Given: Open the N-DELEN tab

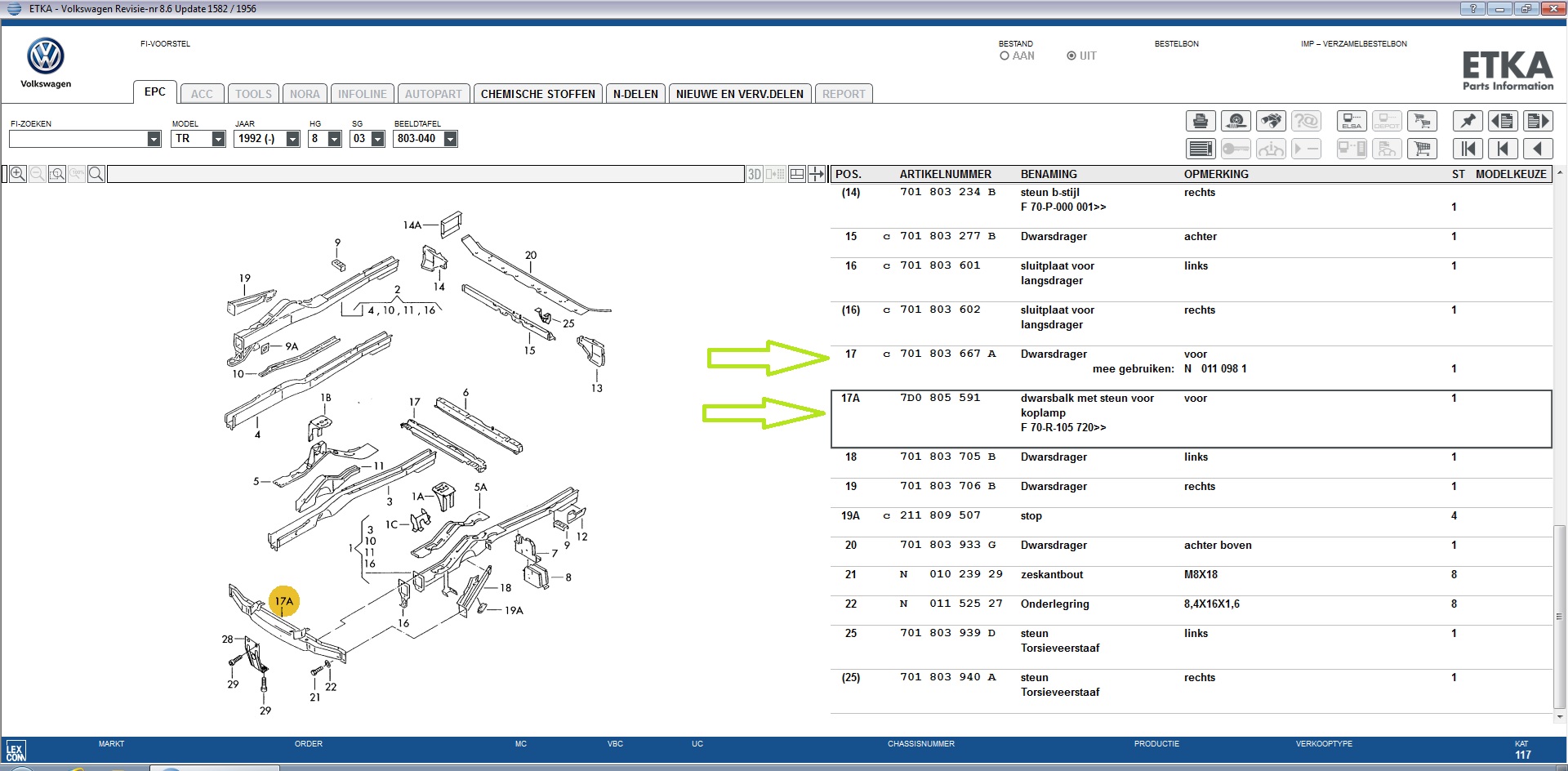Looking at the screenshot, I should click(x=635, y=94).
